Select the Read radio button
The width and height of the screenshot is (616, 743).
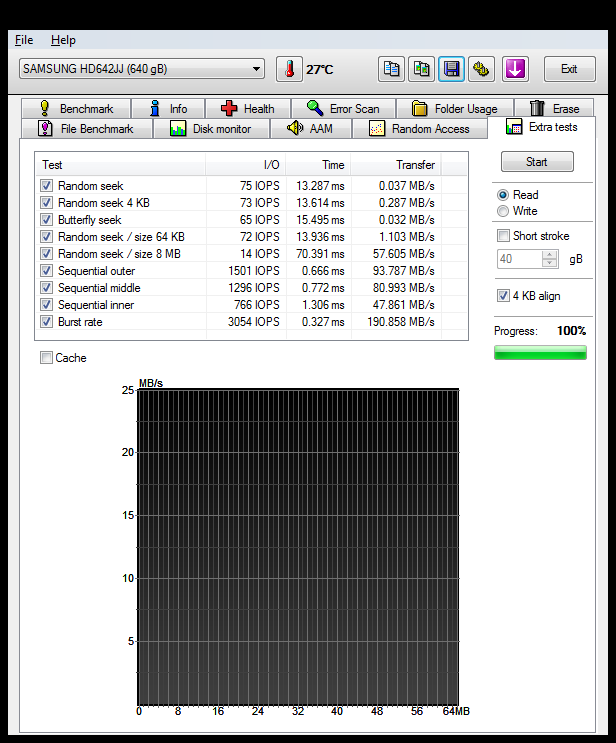pyautogui.click(x=503, y=195)
